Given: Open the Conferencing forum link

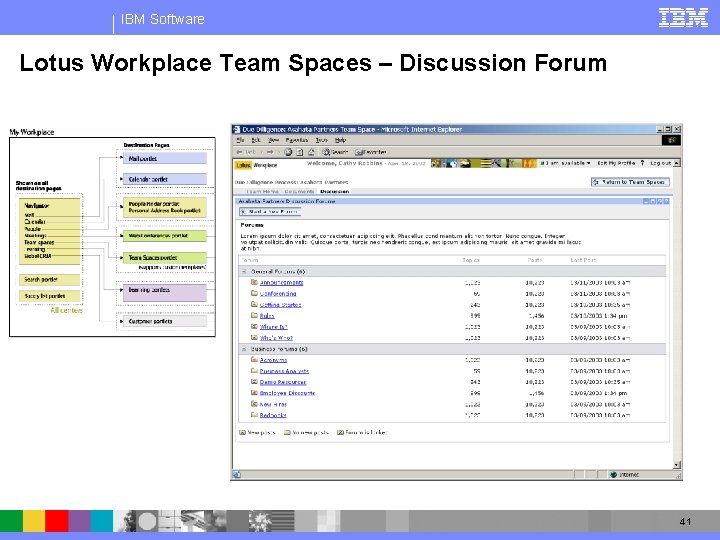Looking at the screenshot, I should (x=278, y=293).
